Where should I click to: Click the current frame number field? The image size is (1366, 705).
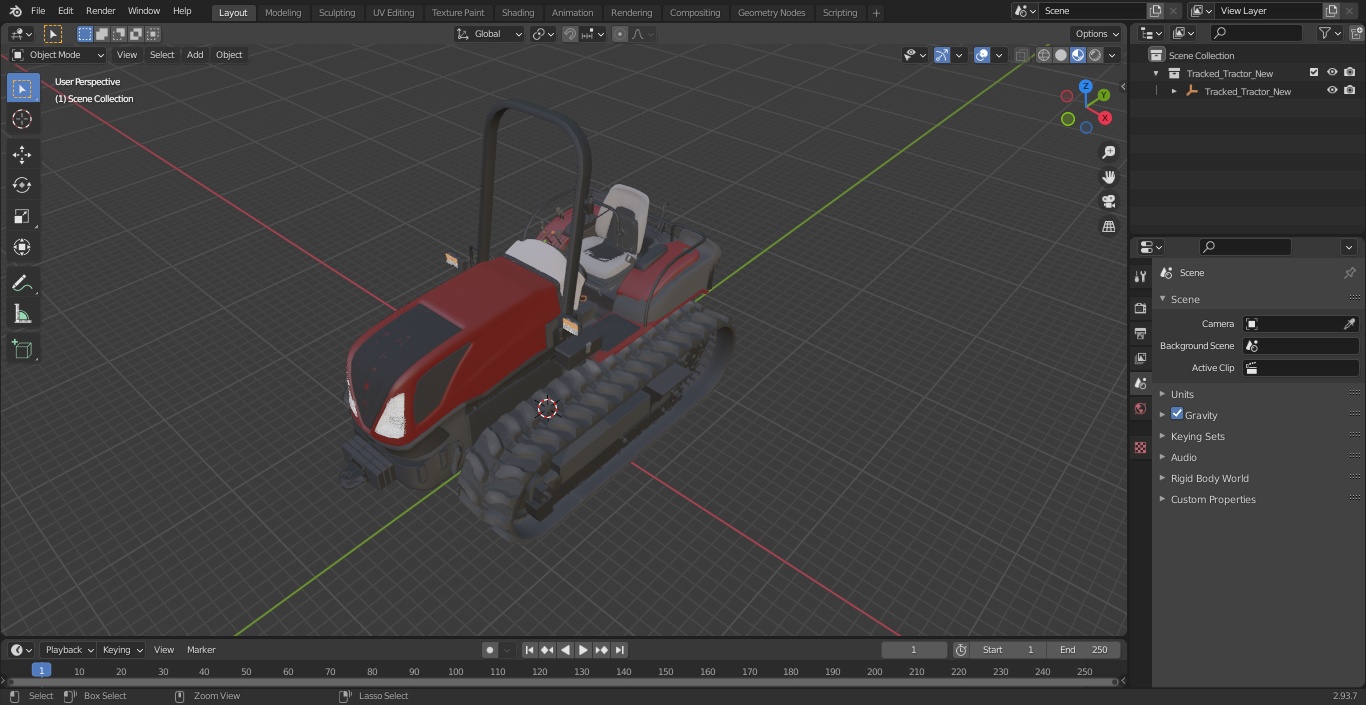913,650
